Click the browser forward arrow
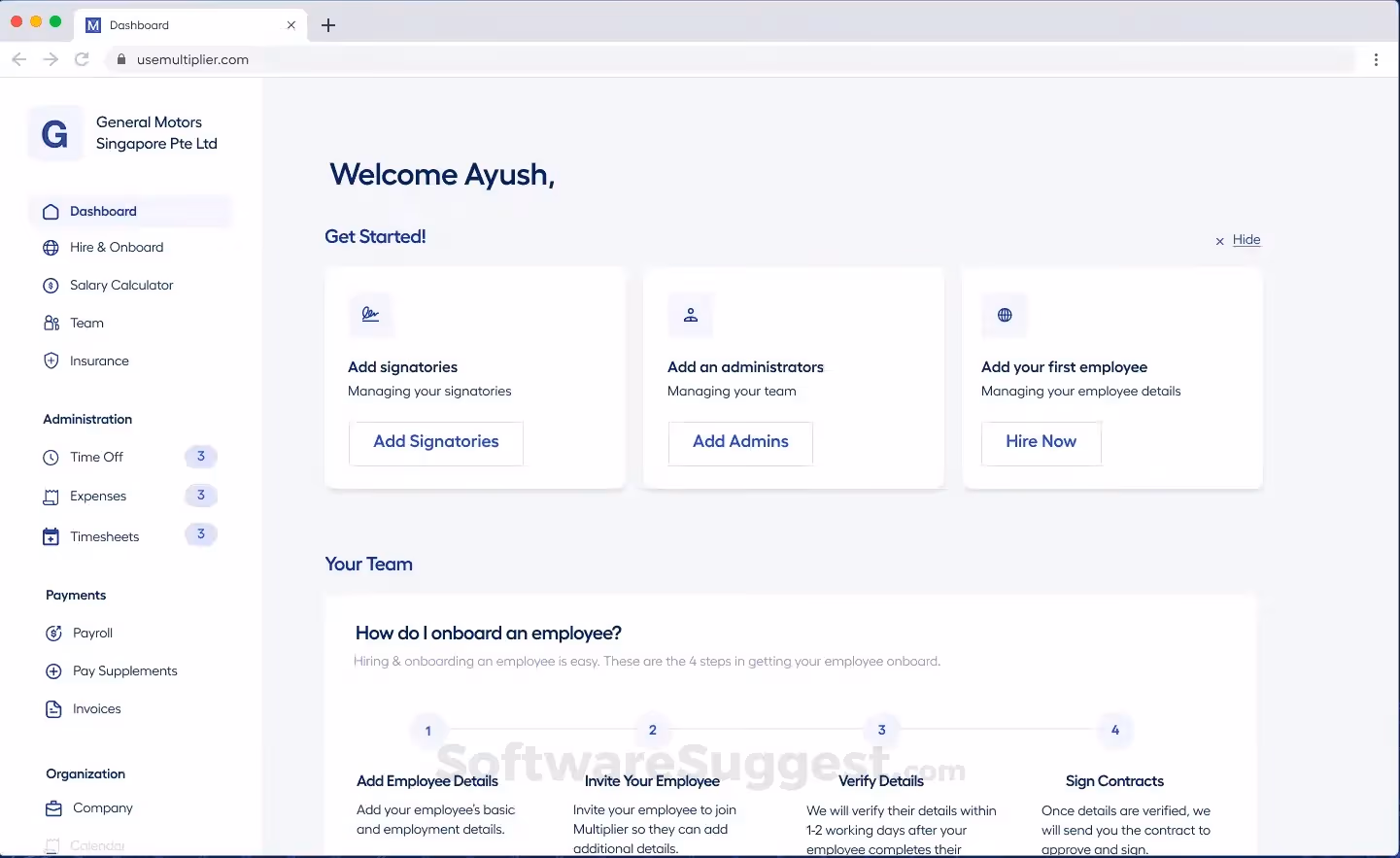Image resolution: width=1400 pixels, height=858 pixels. coord(51,59)
